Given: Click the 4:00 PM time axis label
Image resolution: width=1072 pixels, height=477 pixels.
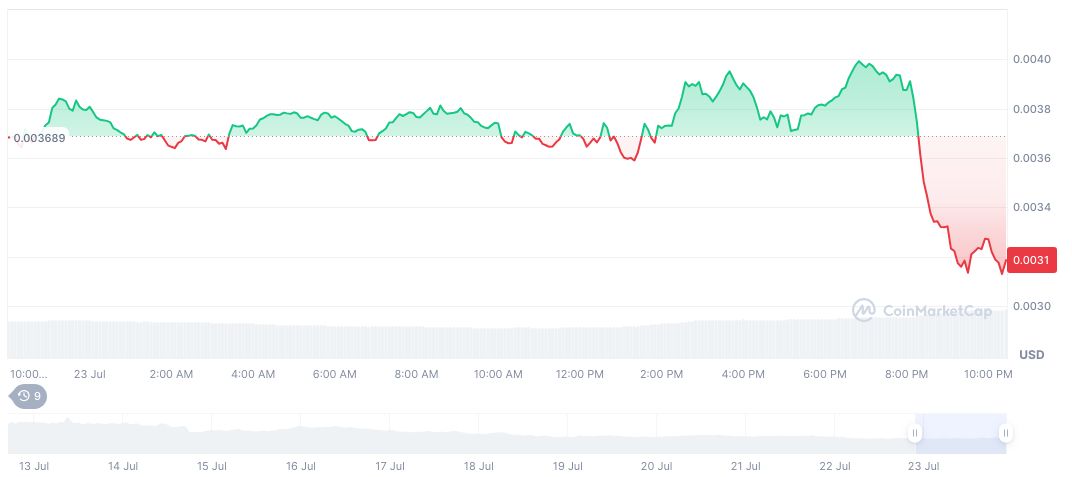Looking at the screenshot, I should click(743, 374).
